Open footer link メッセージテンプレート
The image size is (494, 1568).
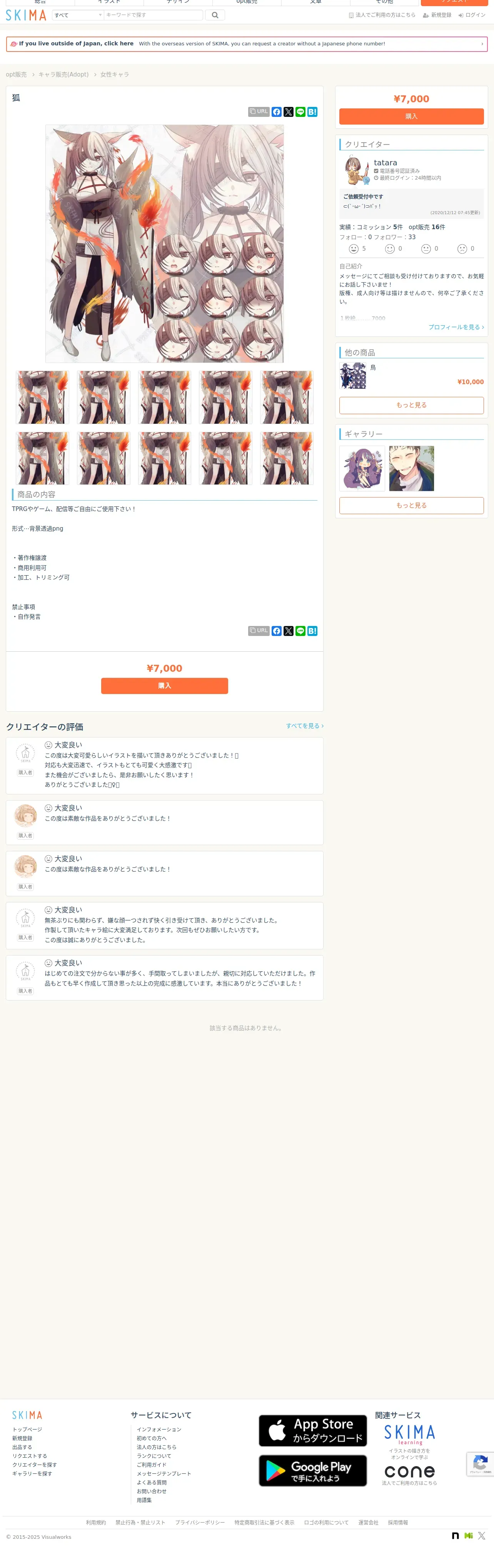[x=164, y=1474]
